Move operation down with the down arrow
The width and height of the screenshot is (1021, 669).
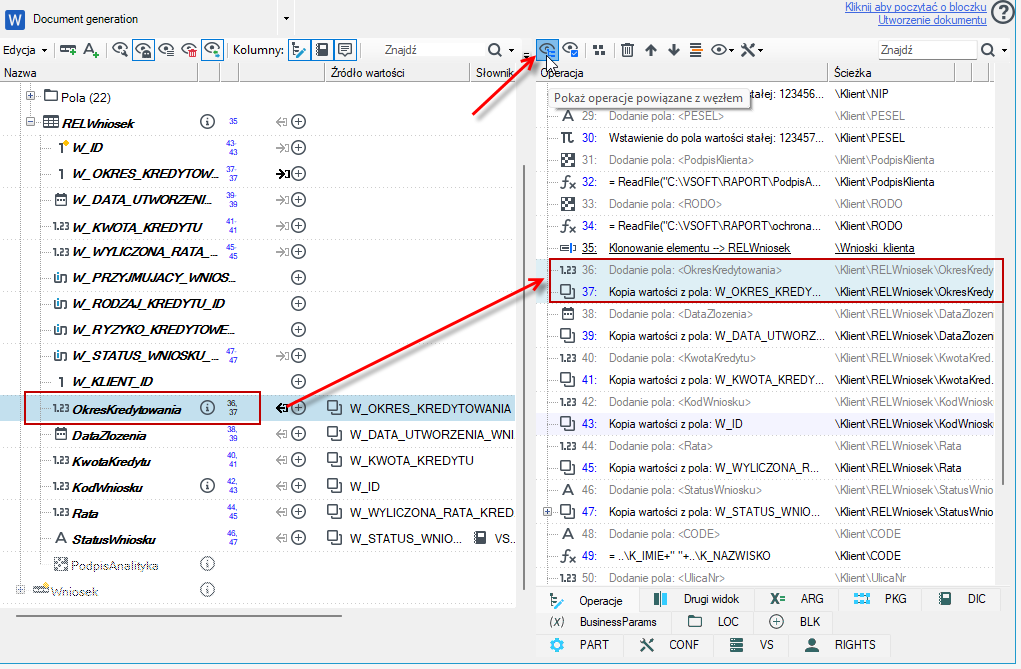[674, 50]
